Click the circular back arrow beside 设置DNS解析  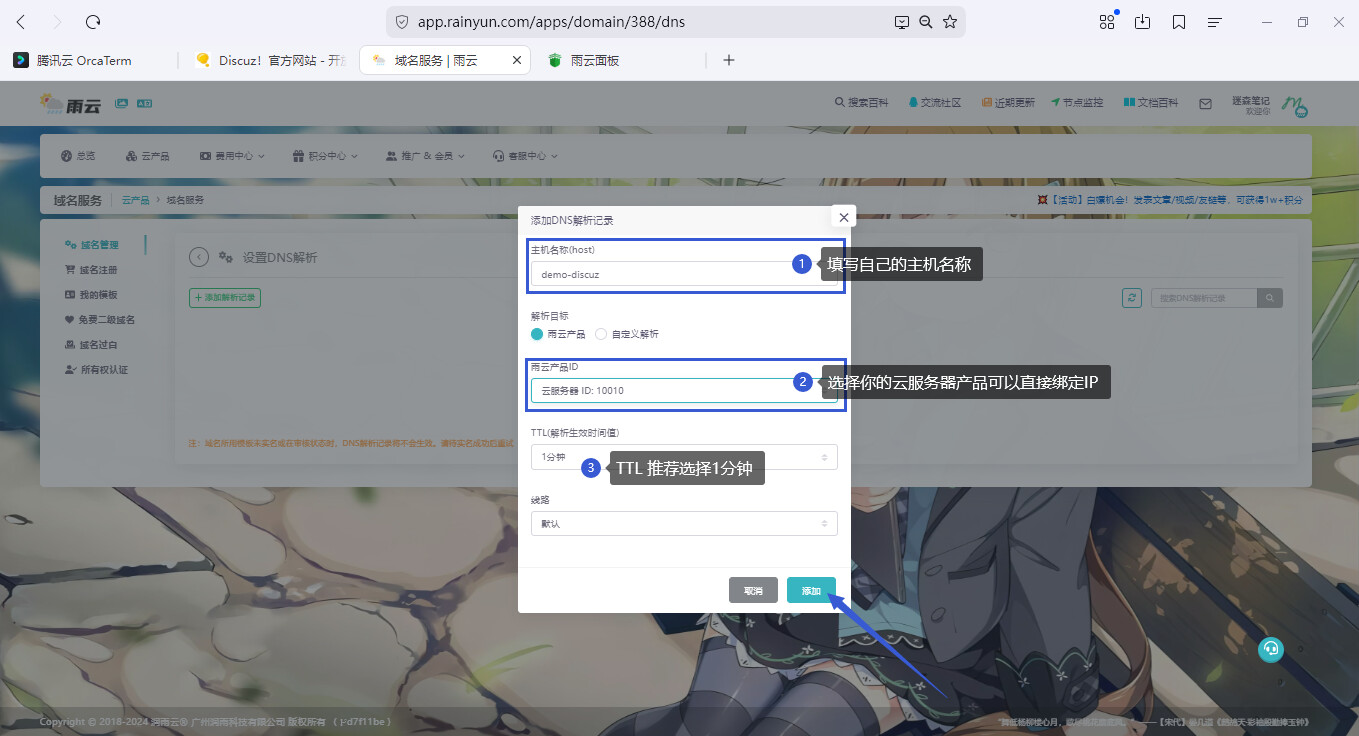199,257
